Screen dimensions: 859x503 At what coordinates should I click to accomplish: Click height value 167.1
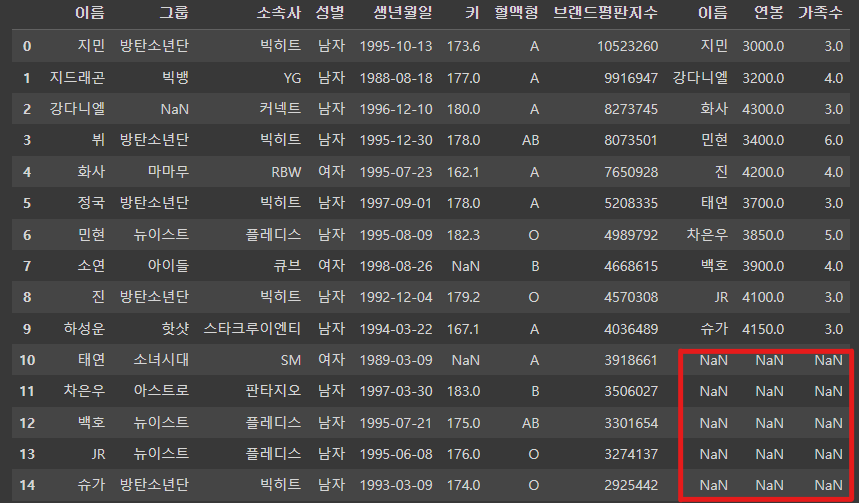(x=463, y=329)
